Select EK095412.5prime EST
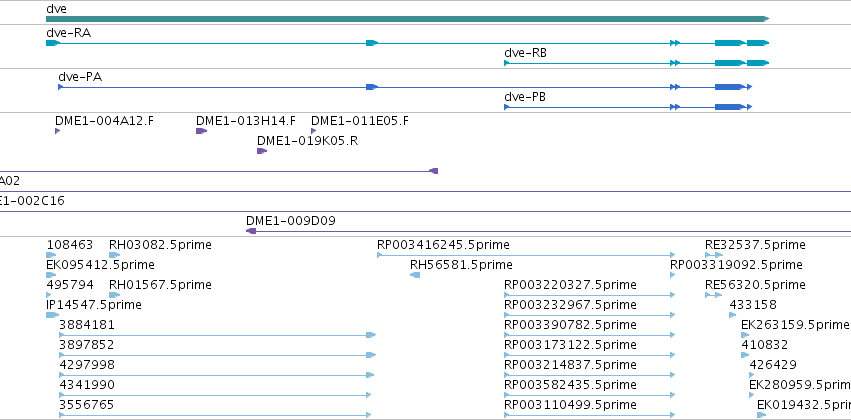 click(100, 265)
